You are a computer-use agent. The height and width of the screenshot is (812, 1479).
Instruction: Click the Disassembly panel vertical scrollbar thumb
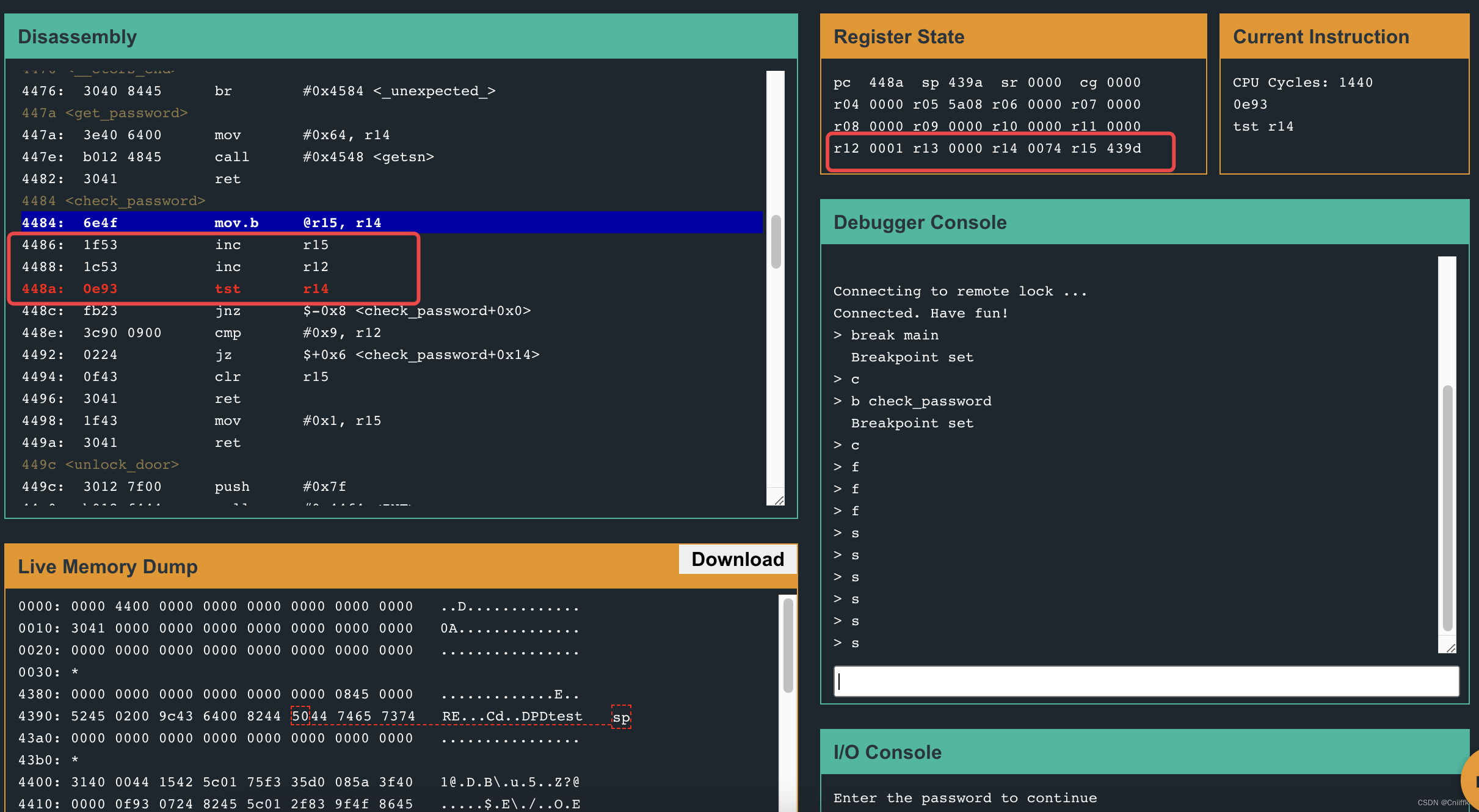[x=776, y=241]
